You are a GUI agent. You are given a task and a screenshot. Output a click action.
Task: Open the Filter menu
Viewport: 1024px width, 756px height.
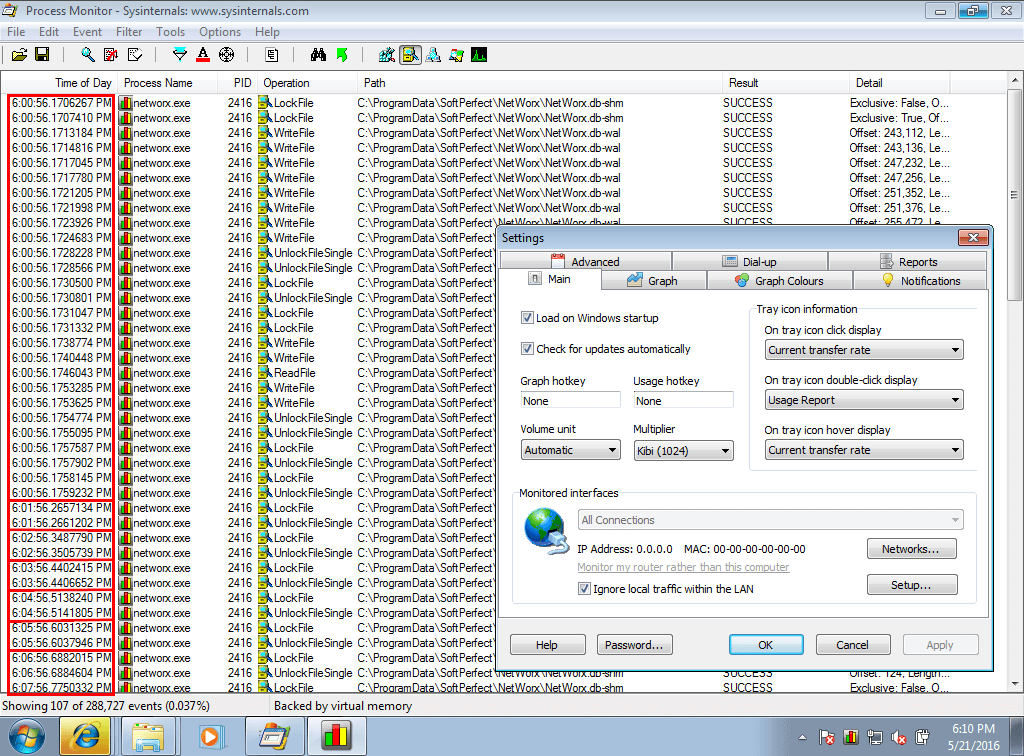point(129,32)
